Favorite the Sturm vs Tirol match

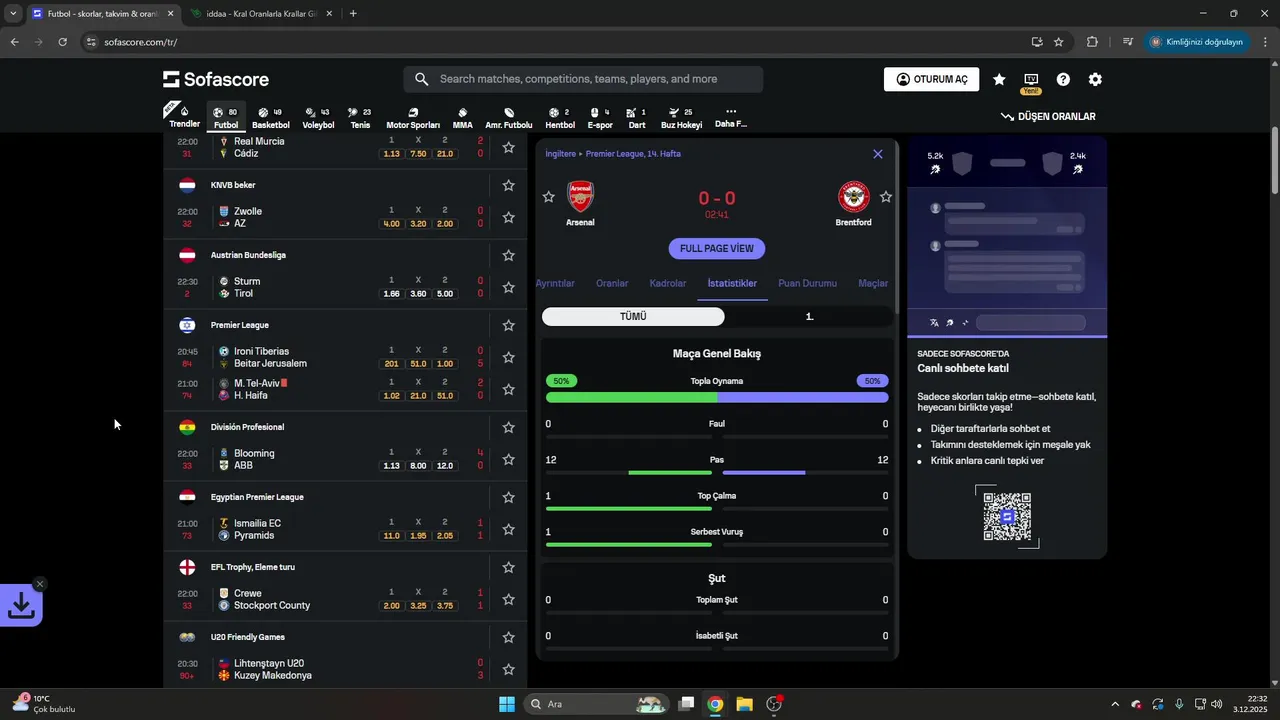508,287
